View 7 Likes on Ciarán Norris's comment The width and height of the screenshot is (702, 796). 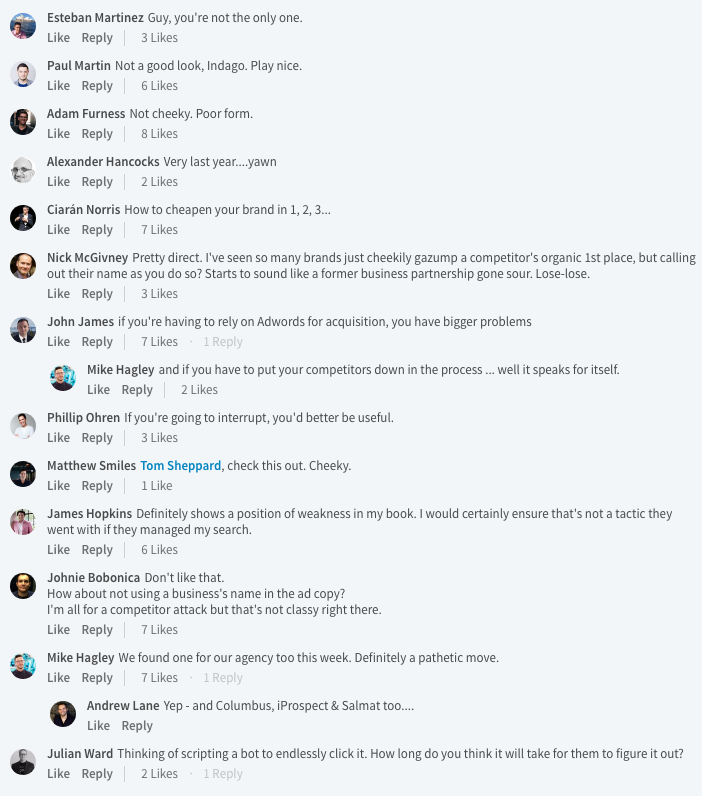click(x=159, y=230)
